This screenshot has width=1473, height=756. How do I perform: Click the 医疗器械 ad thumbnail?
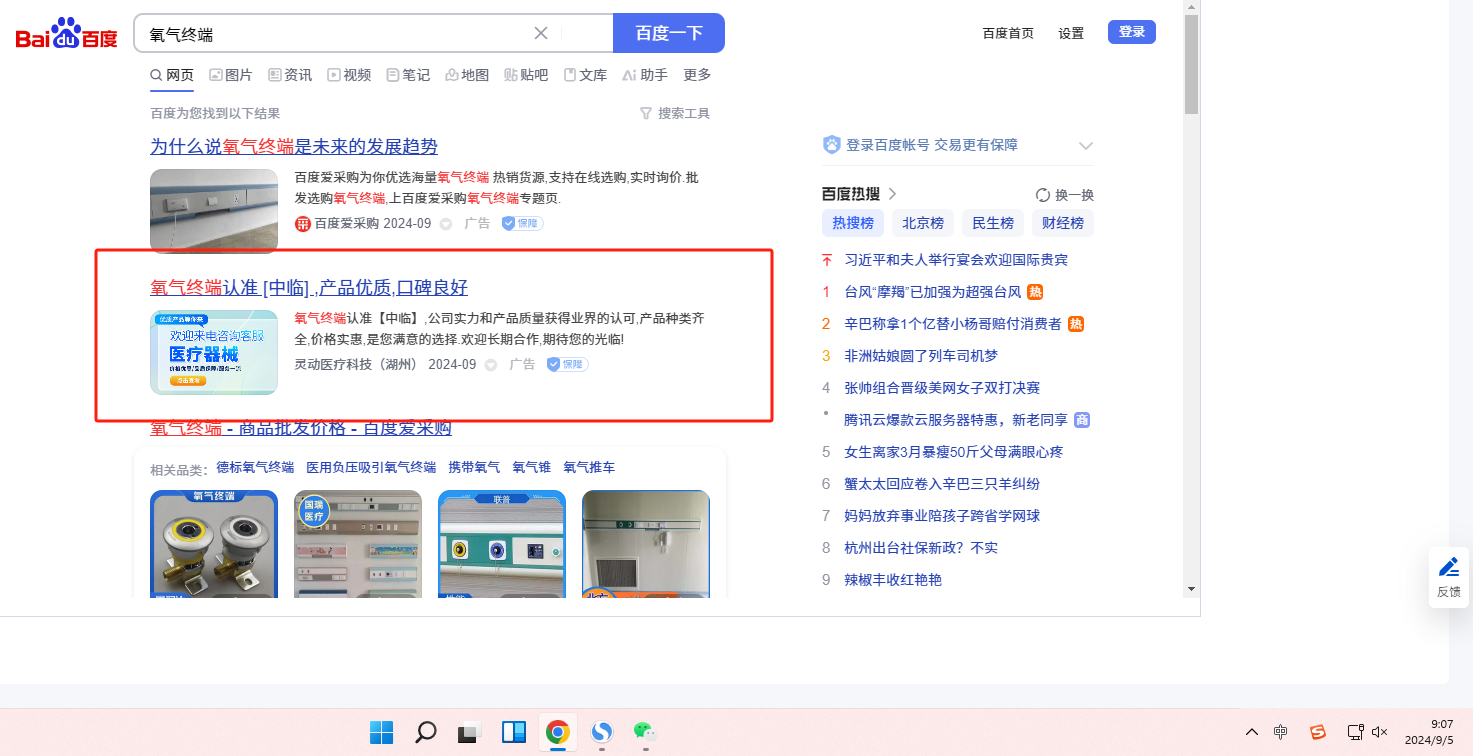click(214, 353)
